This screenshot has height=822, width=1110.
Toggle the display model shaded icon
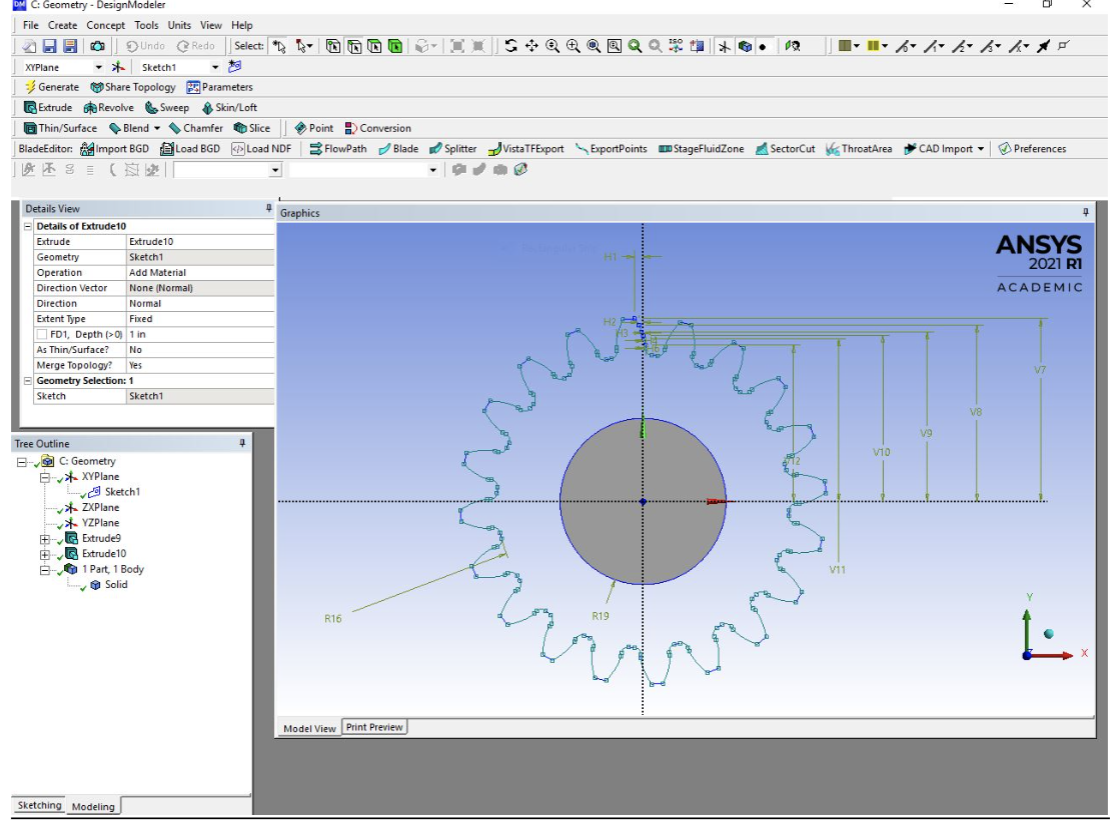[x=744, y=46]
